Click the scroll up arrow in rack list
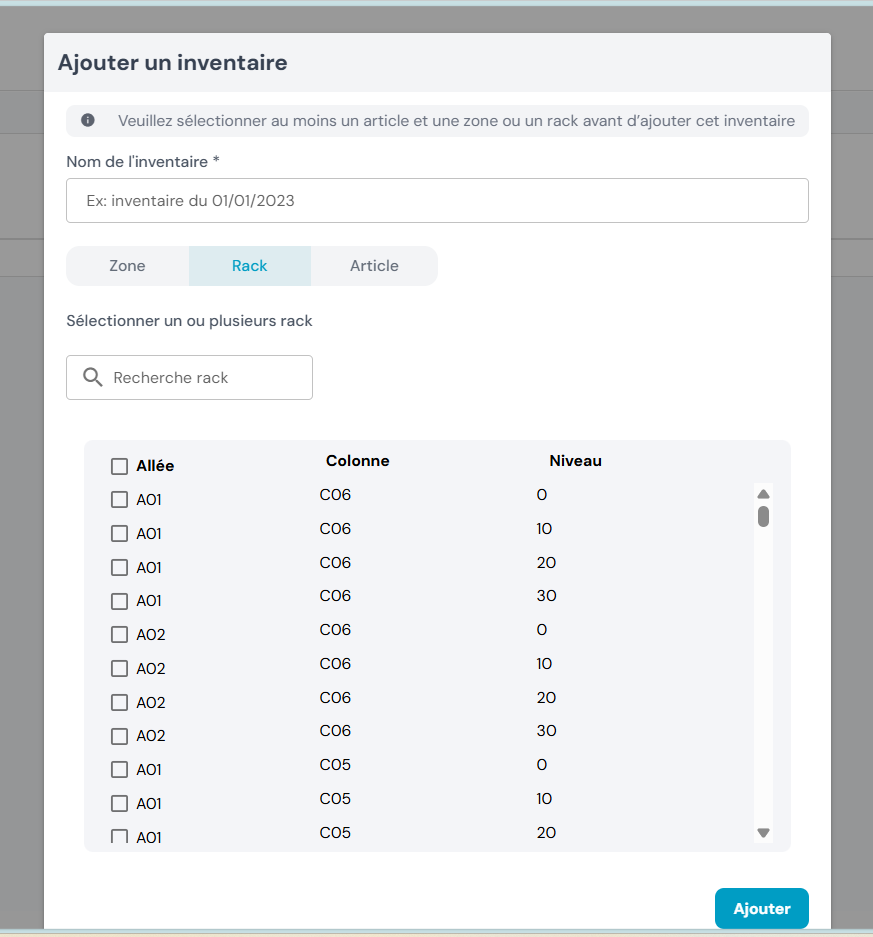The height and width of the screenshot is (937, 873). click(763, 494)
